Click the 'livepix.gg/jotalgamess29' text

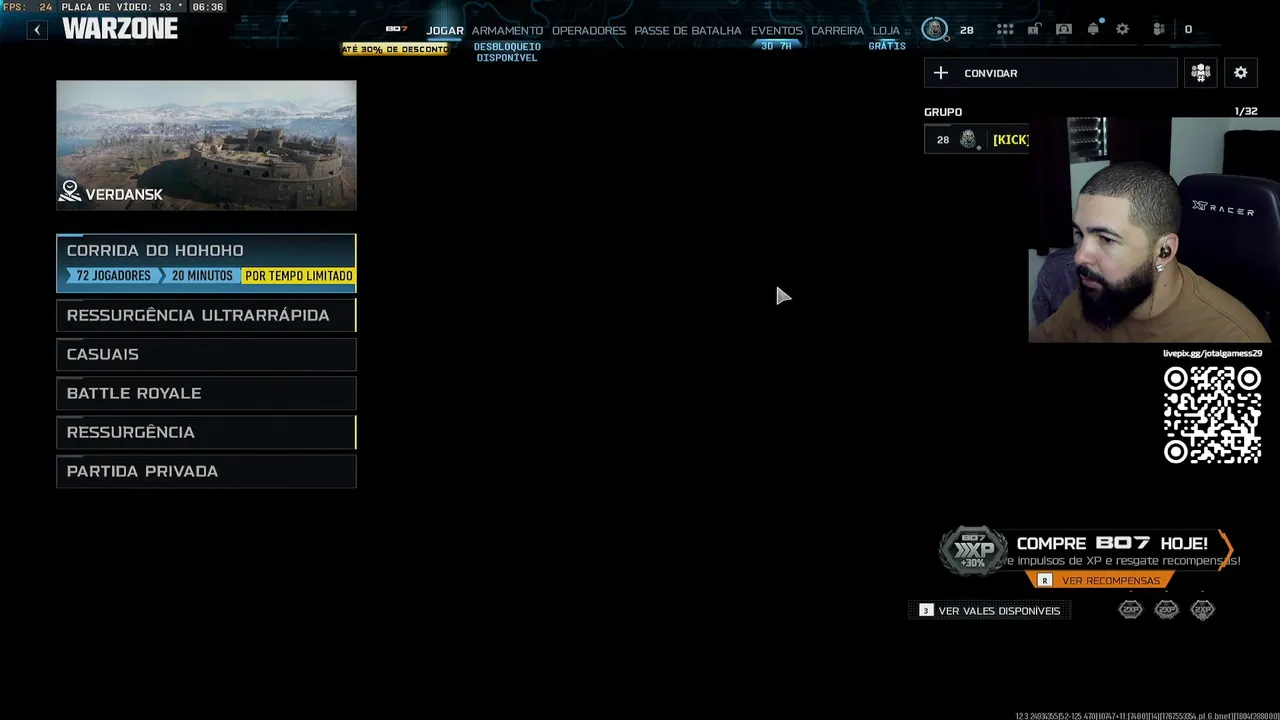point(1212,353)
